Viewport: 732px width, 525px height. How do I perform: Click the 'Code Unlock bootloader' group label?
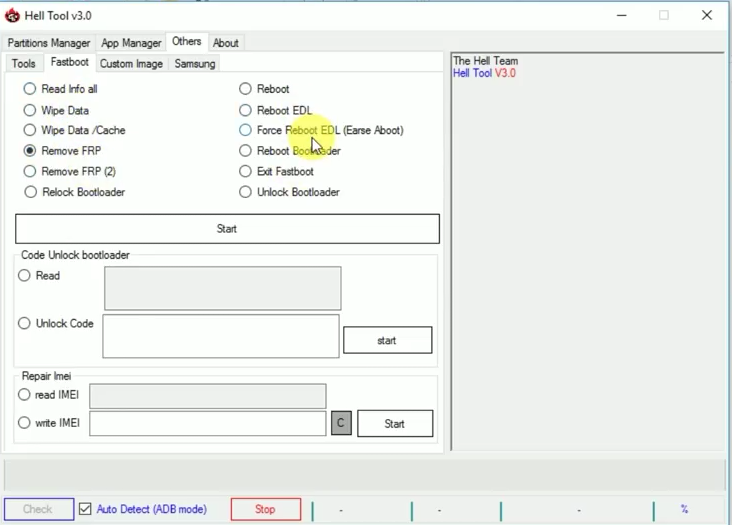point(75,255)
